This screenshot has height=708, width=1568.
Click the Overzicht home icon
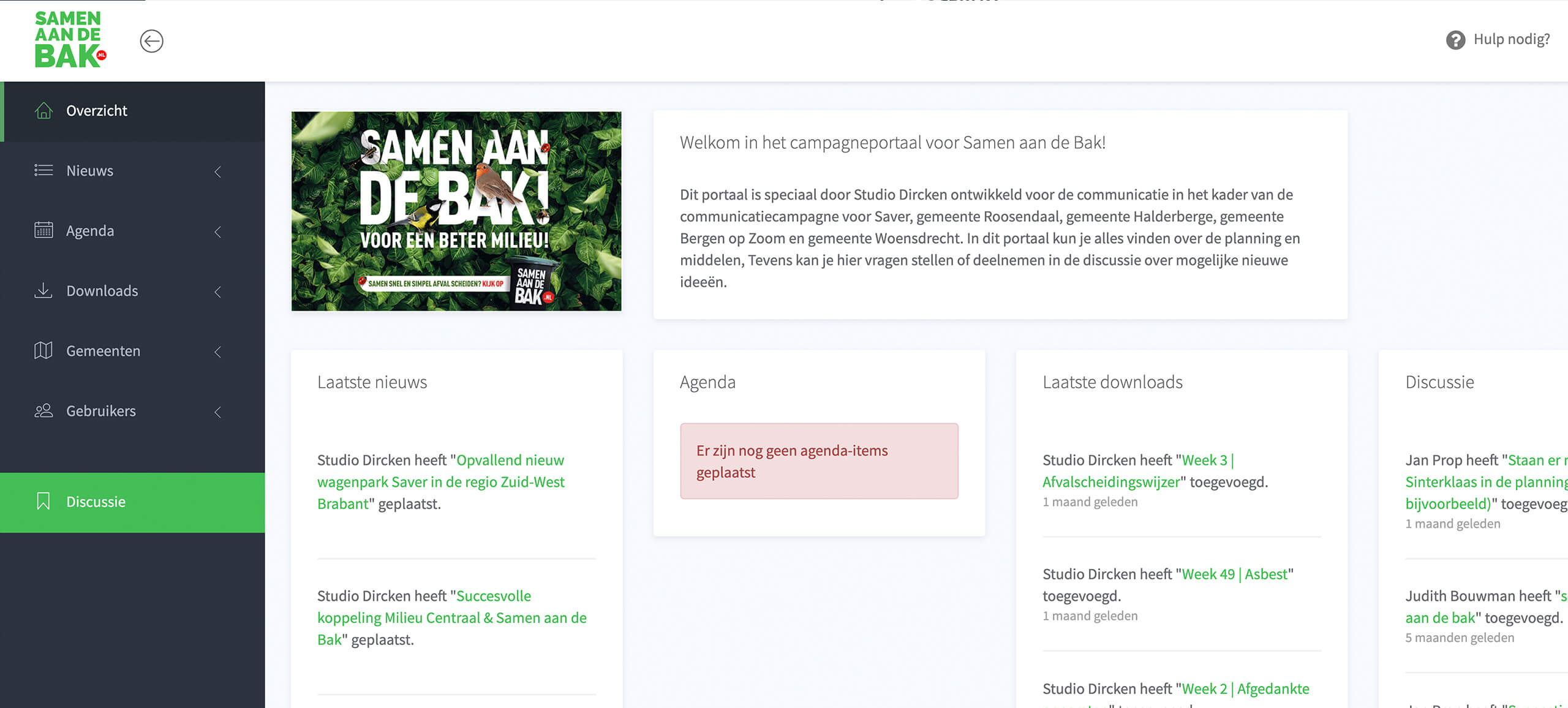[43, 111]
